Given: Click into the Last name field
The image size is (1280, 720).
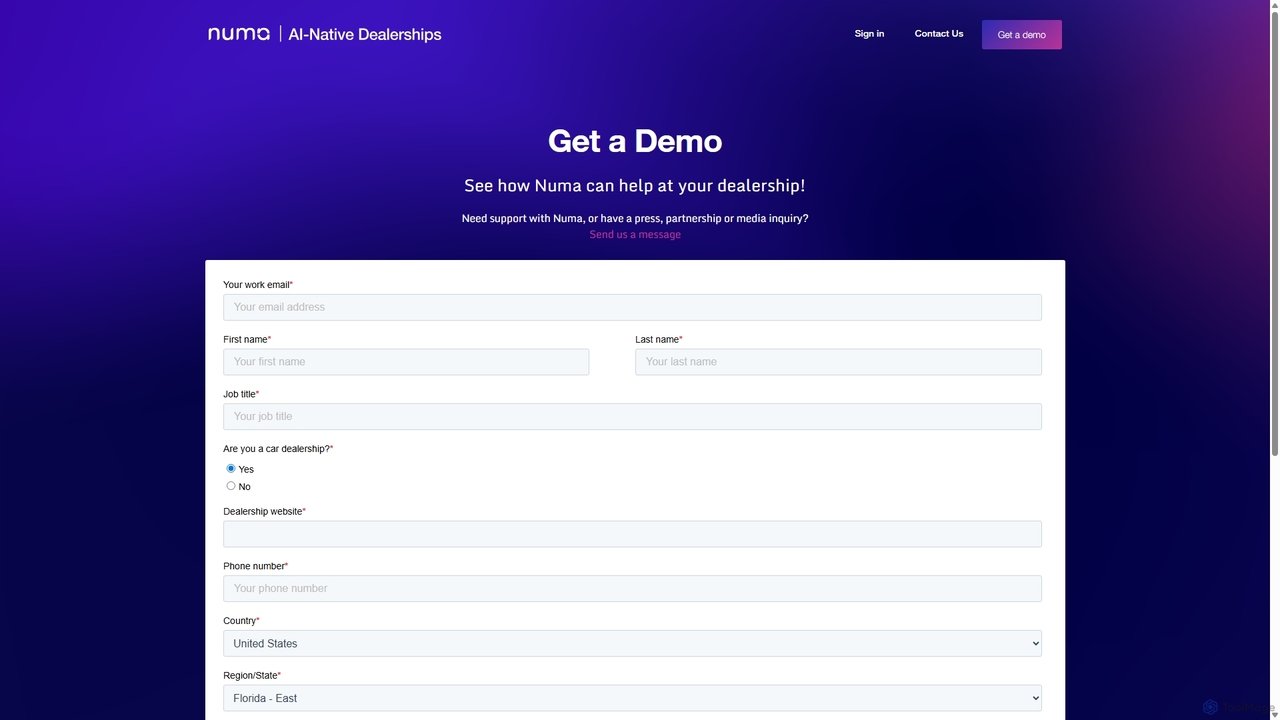Looking at the screenshot, I should click(x=838, y=362).
